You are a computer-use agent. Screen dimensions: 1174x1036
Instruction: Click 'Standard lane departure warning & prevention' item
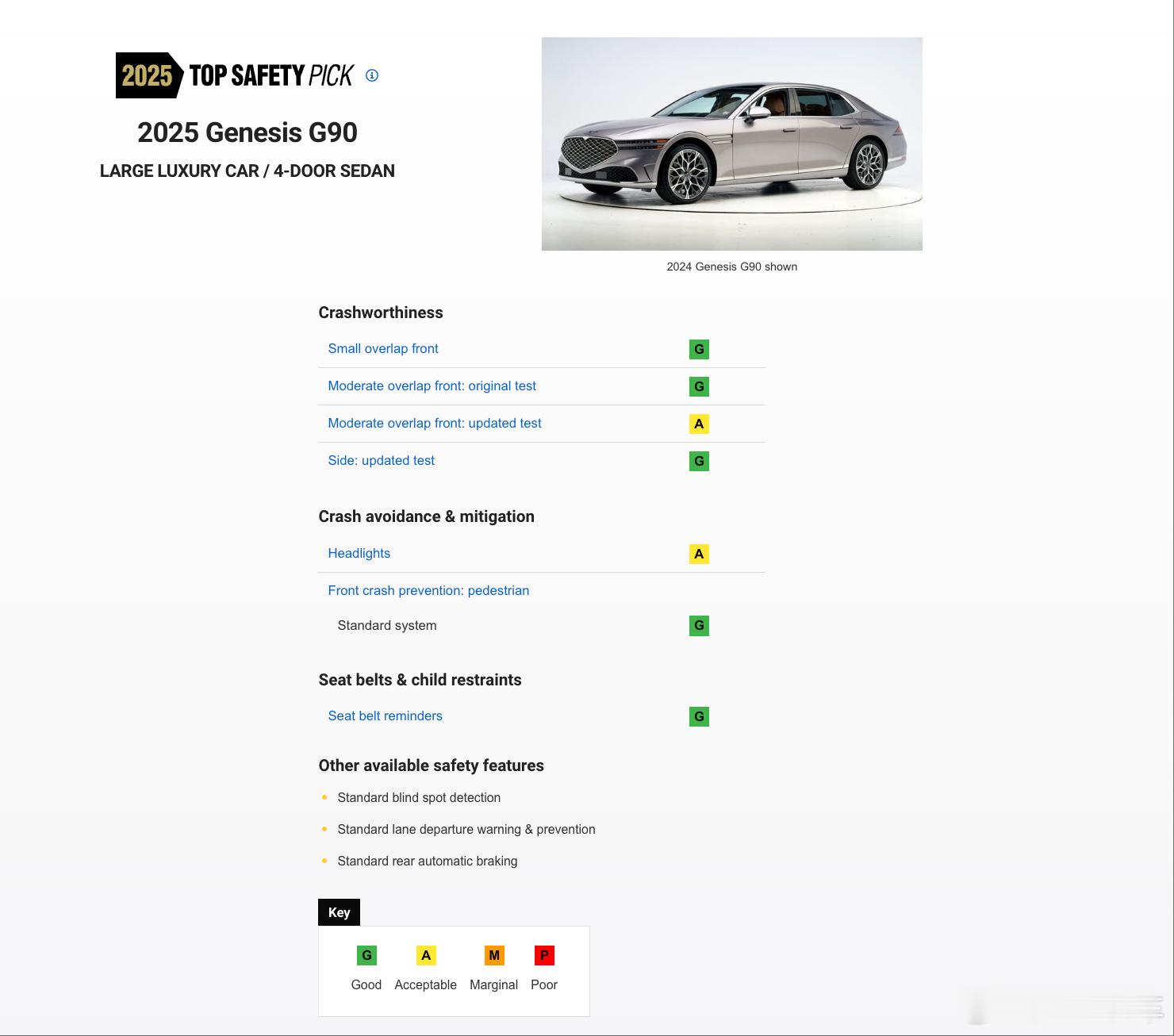(466, 829)
